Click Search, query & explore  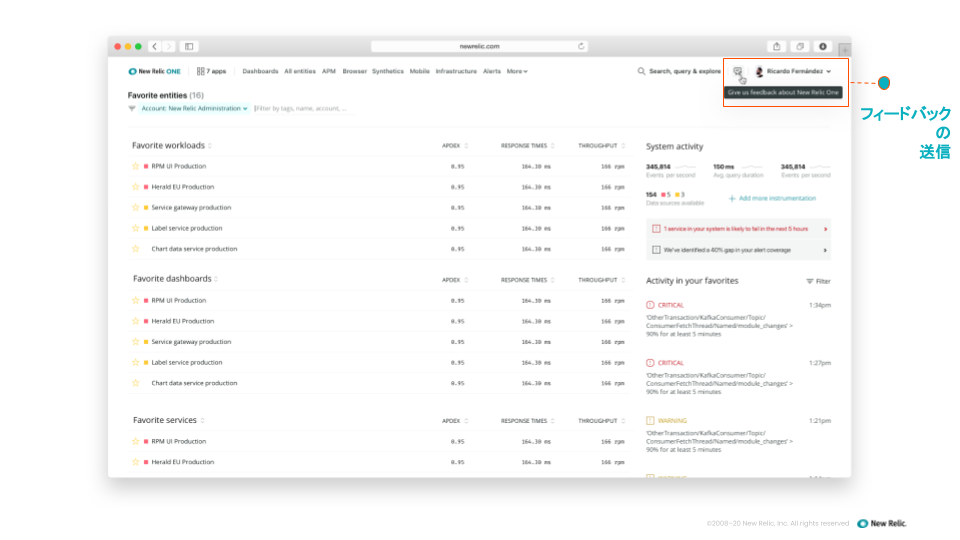point(684,71)
